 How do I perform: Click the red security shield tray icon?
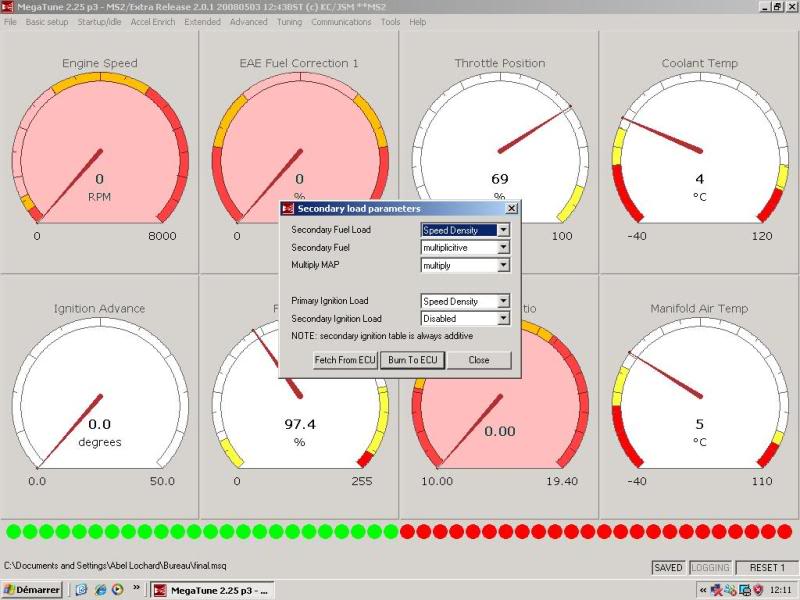coord(758,590)
